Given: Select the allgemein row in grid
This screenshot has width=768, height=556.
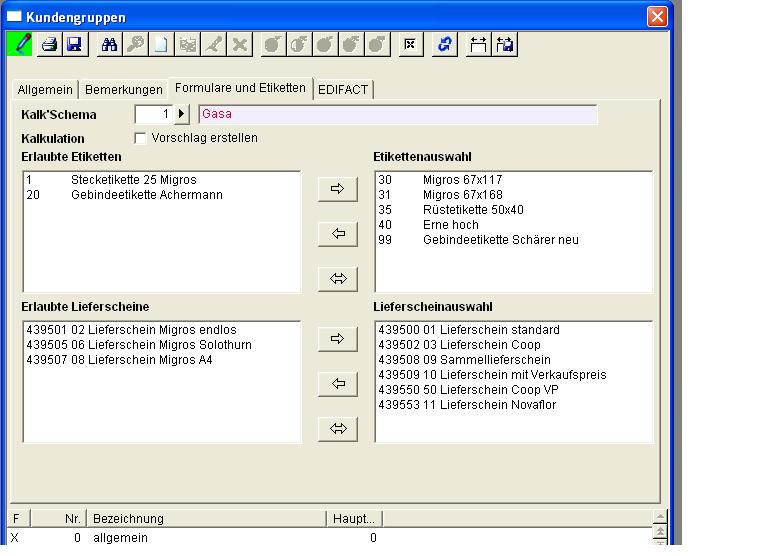Looking at the screenshot, I should click(x=329, y=538).
